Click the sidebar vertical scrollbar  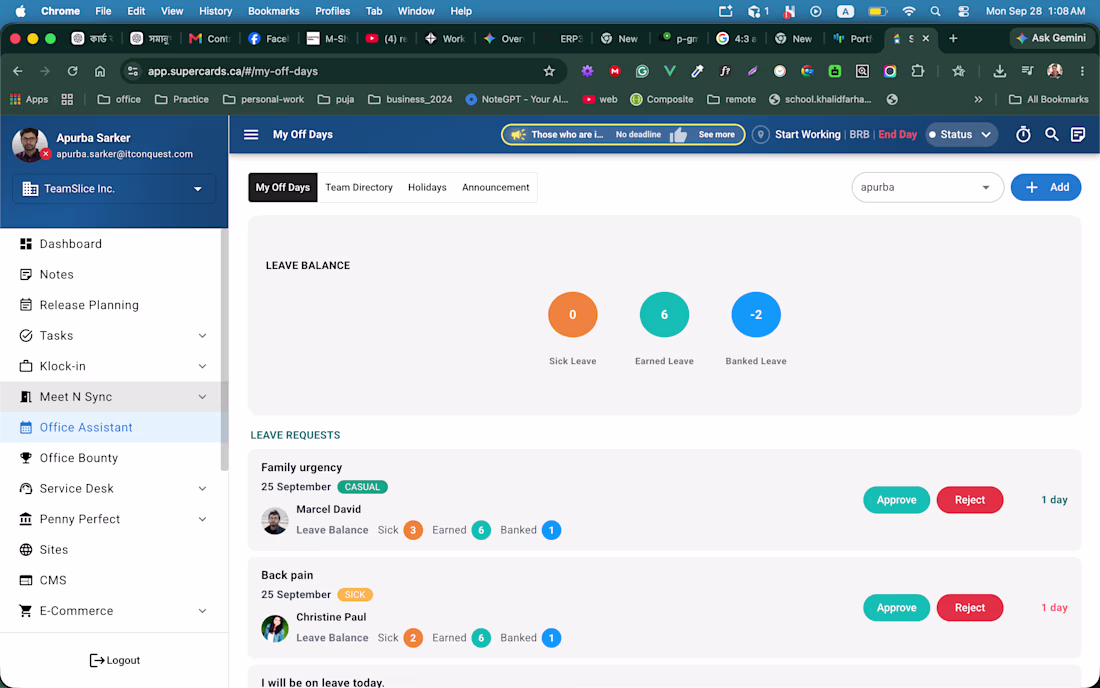224,351
